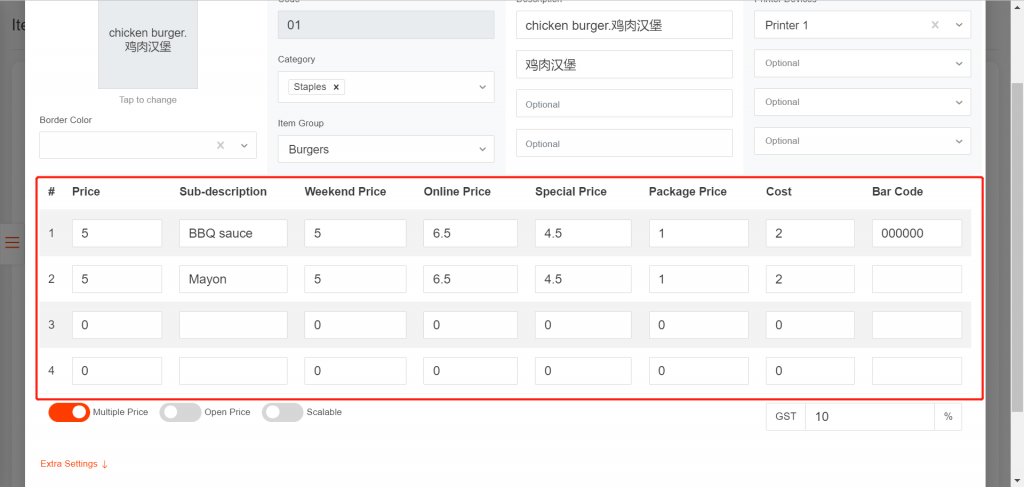Click the orange hamburger menu icon
This screenshot has height=487, width=1024.
12,243
